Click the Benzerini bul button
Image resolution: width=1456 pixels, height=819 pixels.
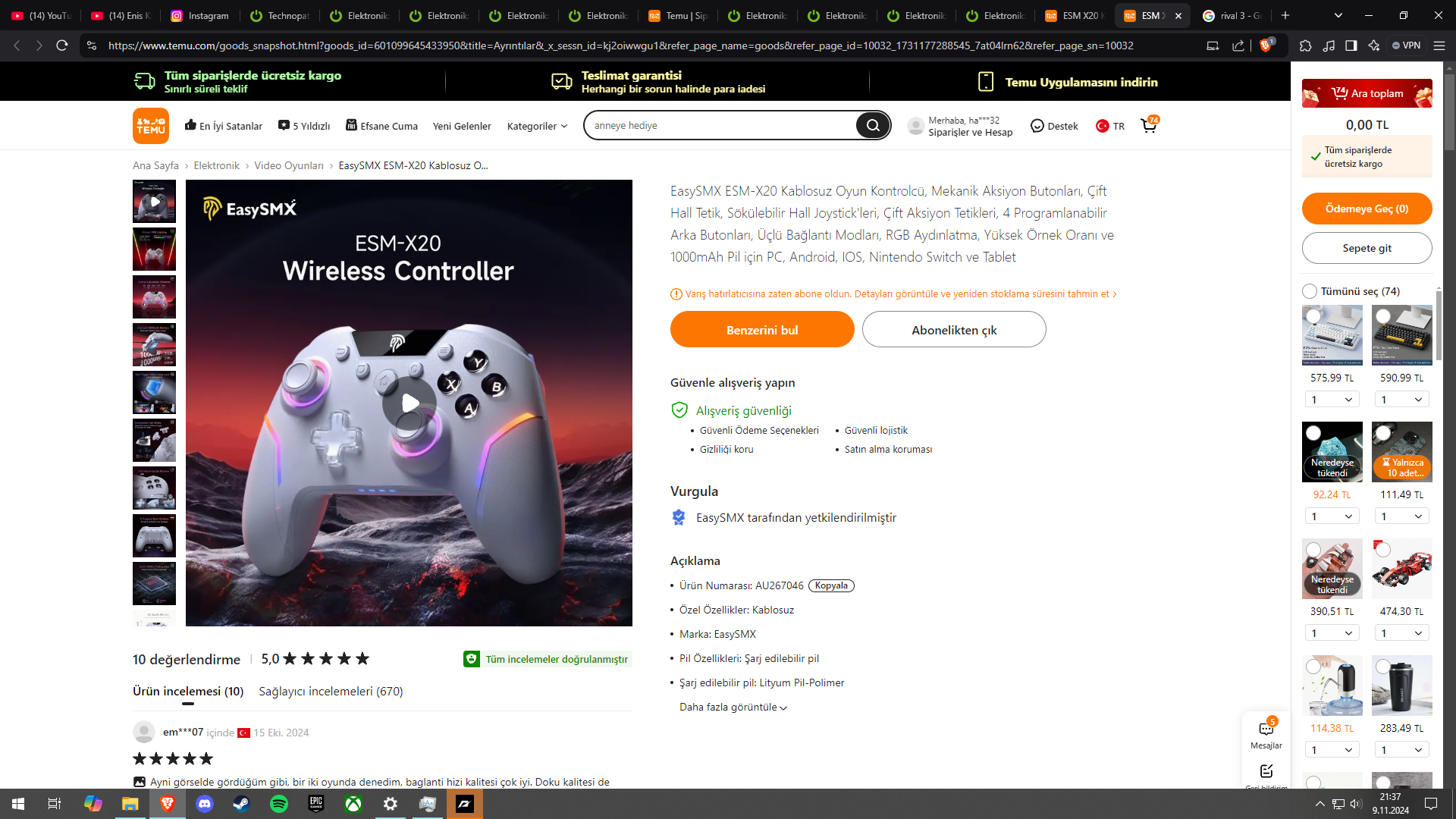tap(762, 330)
